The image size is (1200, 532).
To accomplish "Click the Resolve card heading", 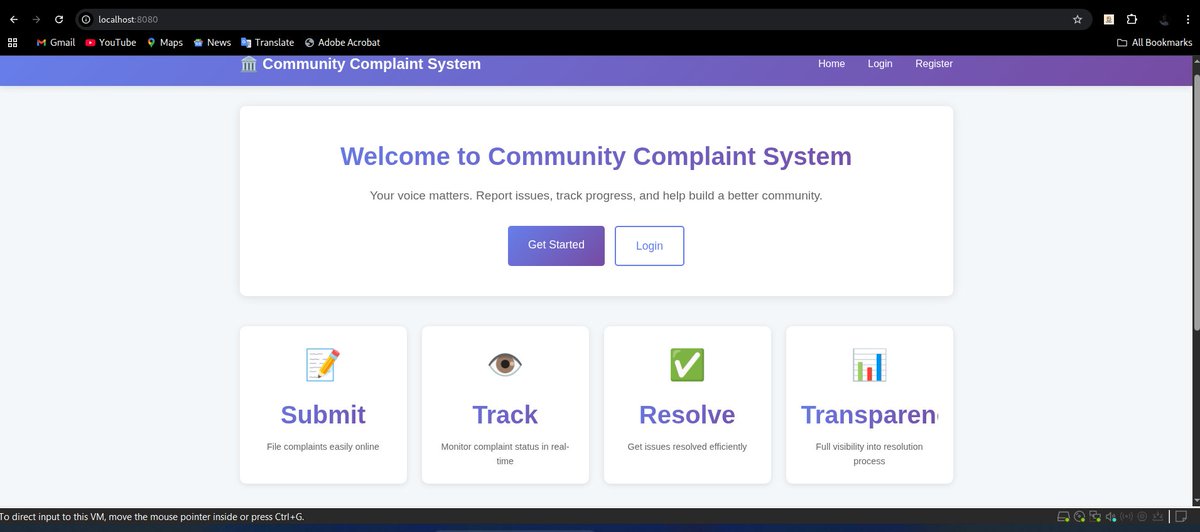I will [x=687, y=415].
